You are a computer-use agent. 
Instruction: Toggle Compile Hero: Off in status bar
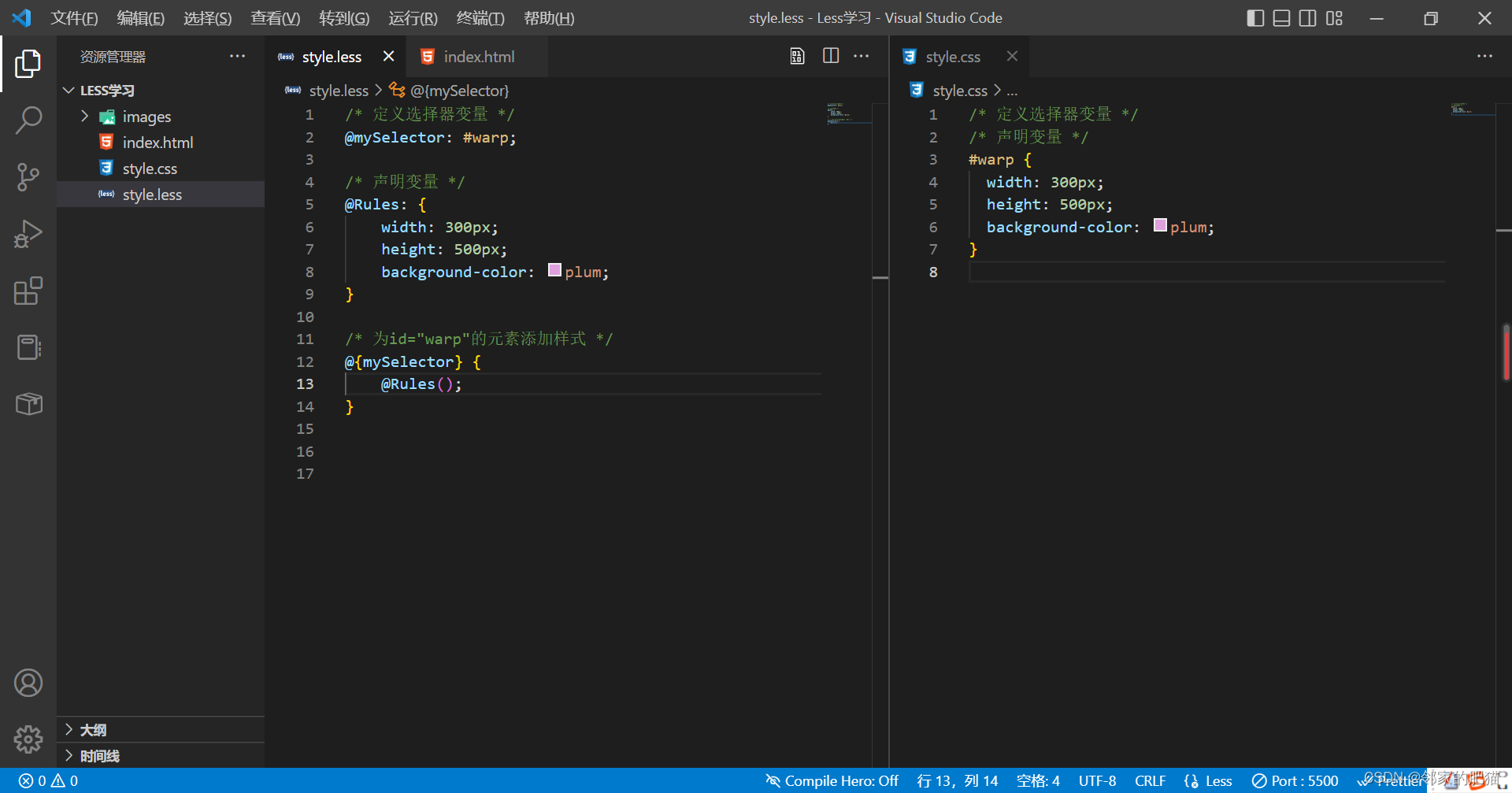point(832,780)
